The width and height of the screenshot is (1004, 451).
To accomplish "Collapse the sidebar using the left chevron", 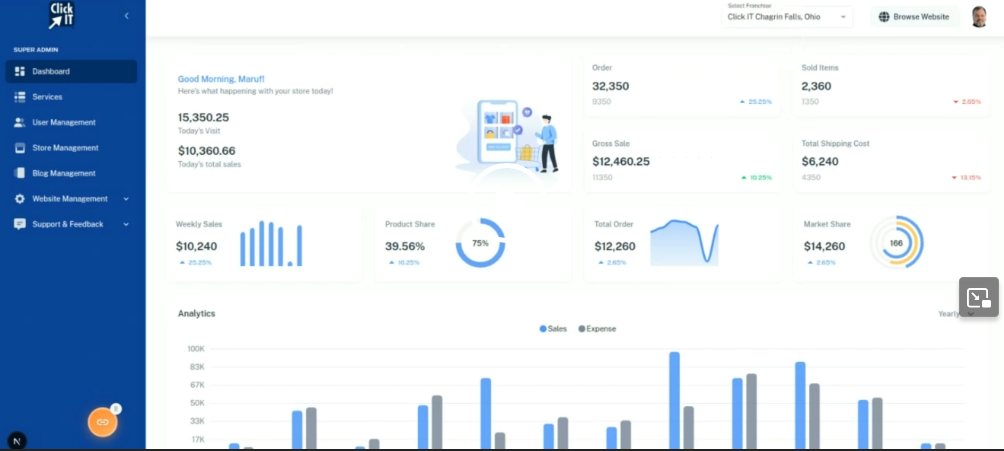I will [126, 16].
